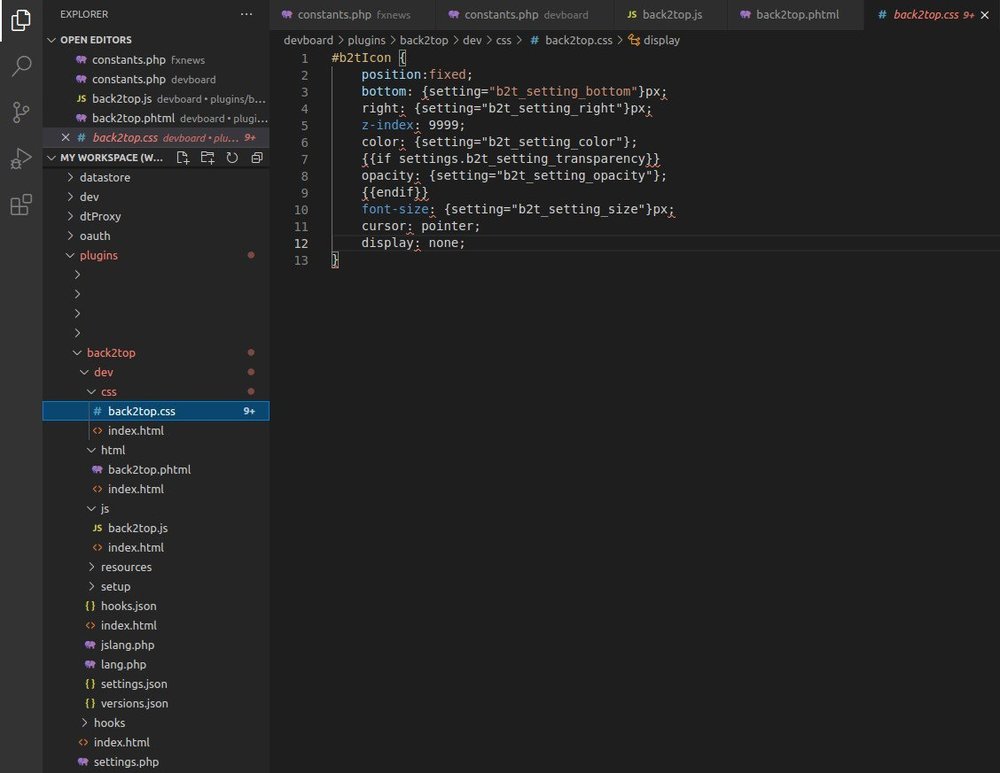Open the Extensions view icon
The image size is (1000, 773).
click(x=20, y=205)
